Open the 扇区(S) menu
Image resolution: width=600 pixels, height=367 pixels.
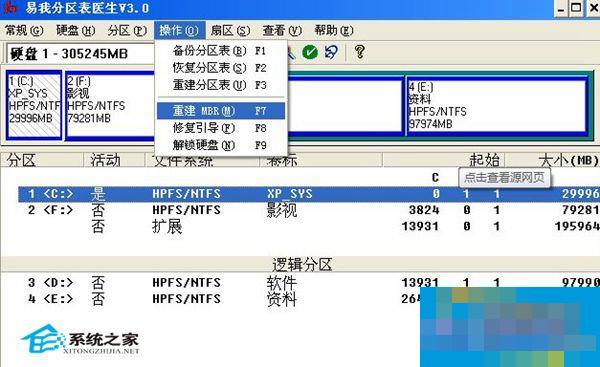230,30
